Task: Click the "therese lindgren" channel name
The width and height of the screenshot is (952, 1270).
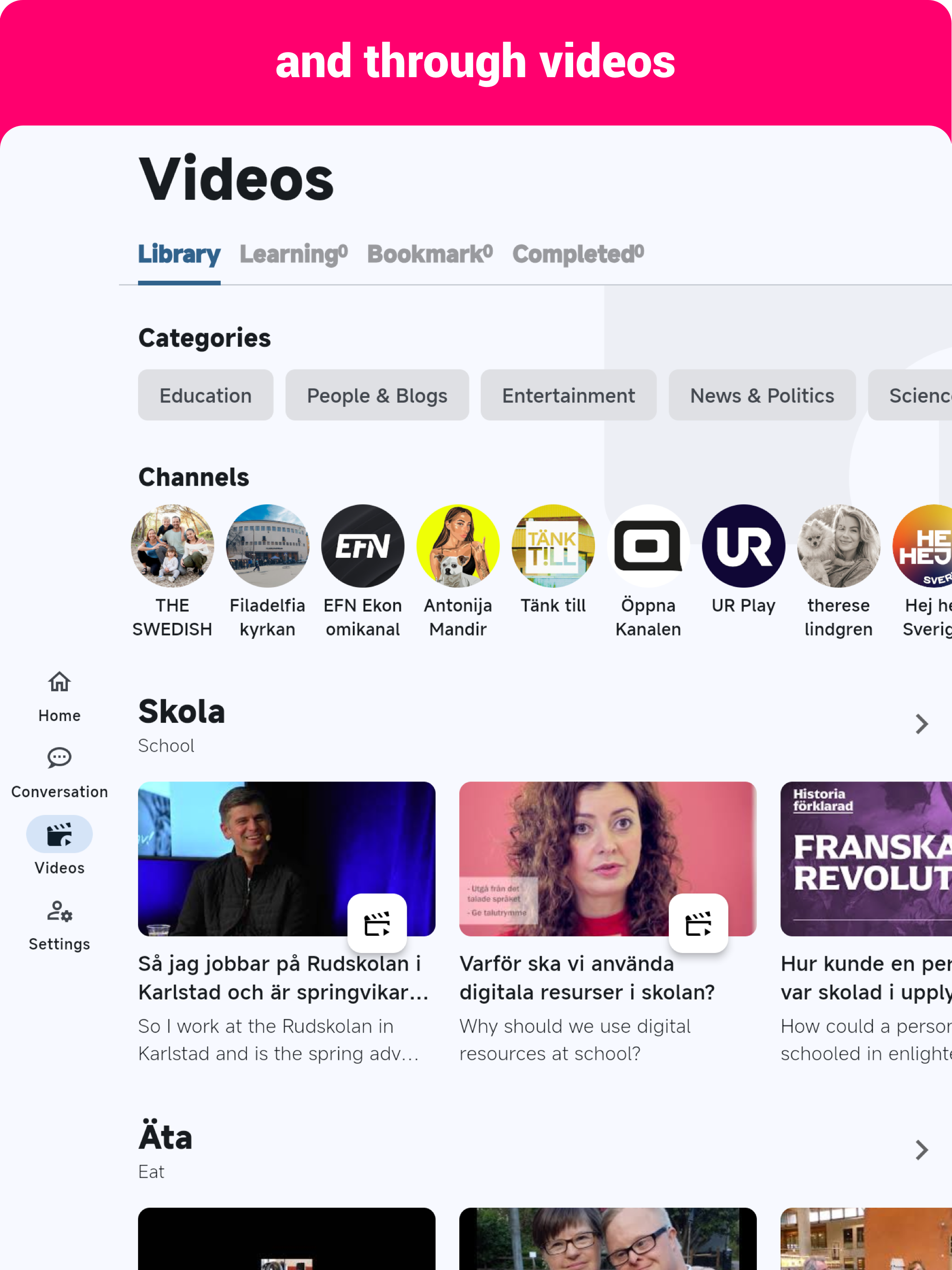Action: pos(839,617)
